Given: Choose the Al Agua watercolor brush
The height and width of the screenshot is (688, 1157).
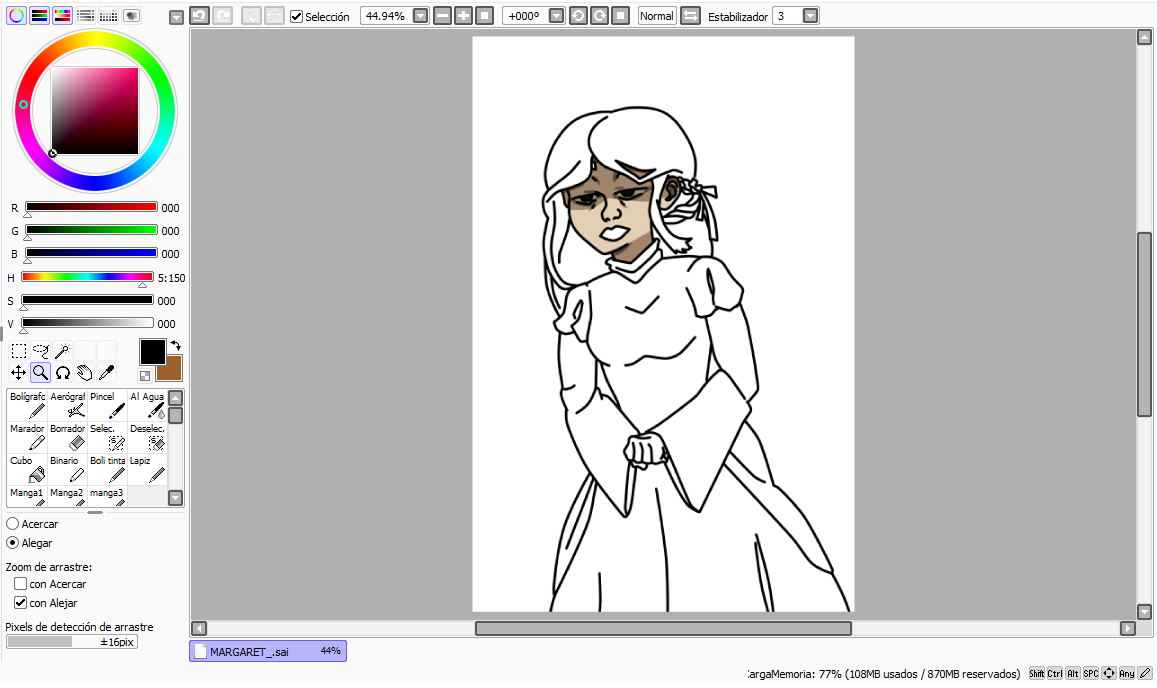Looking at the screenshot, I should [148, 405].
